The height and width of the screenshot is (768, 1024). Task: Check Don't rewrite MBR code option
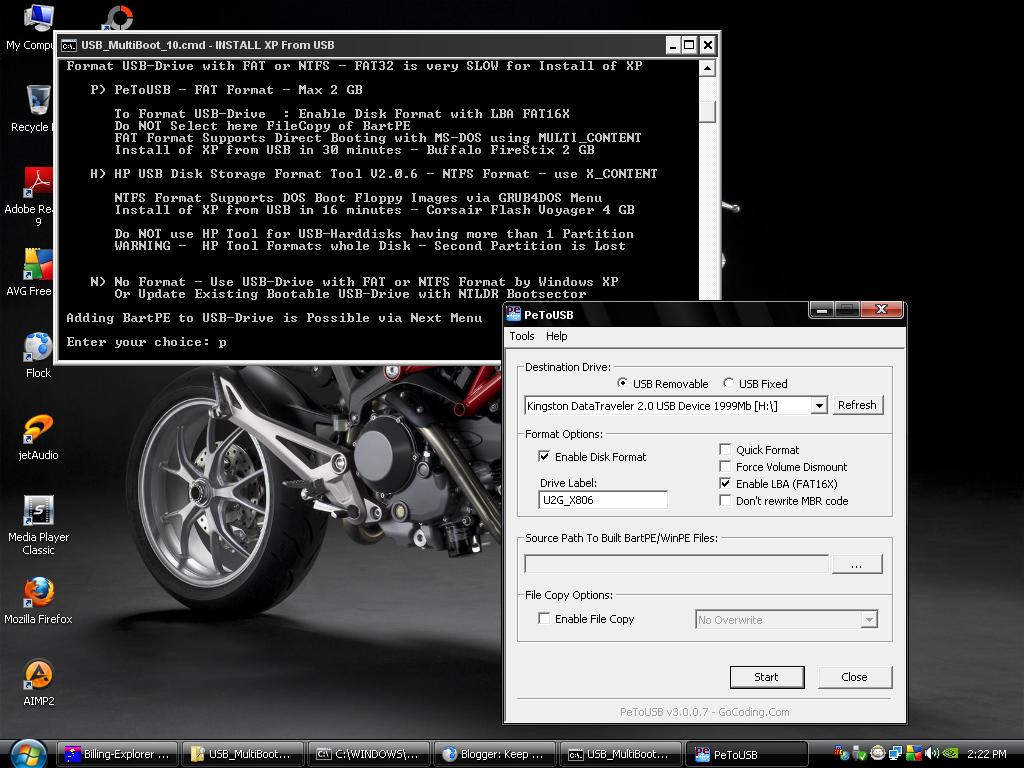(x=725, y=500)
